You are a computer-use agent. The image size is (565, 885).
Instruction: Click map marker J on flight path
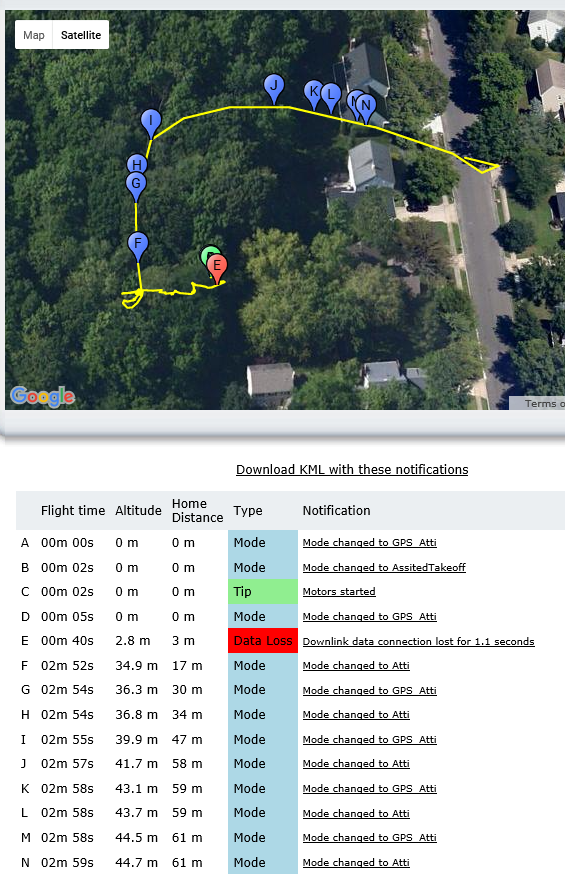(274, 89)
